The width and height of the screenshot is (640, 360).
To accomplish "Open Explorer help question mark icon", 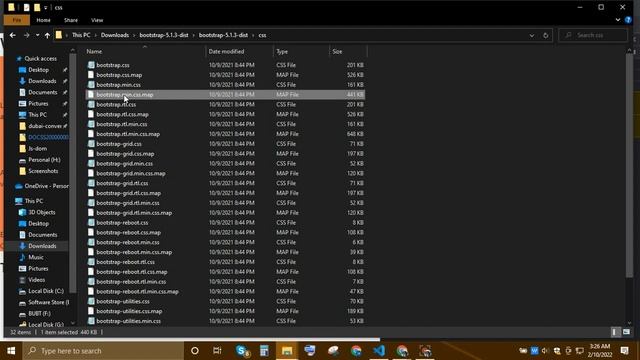I will (x=628, y=20).
